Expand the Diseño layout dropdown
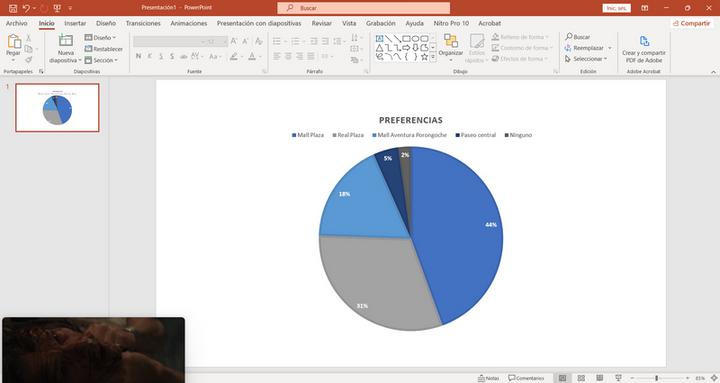 (x=100, y=37)
